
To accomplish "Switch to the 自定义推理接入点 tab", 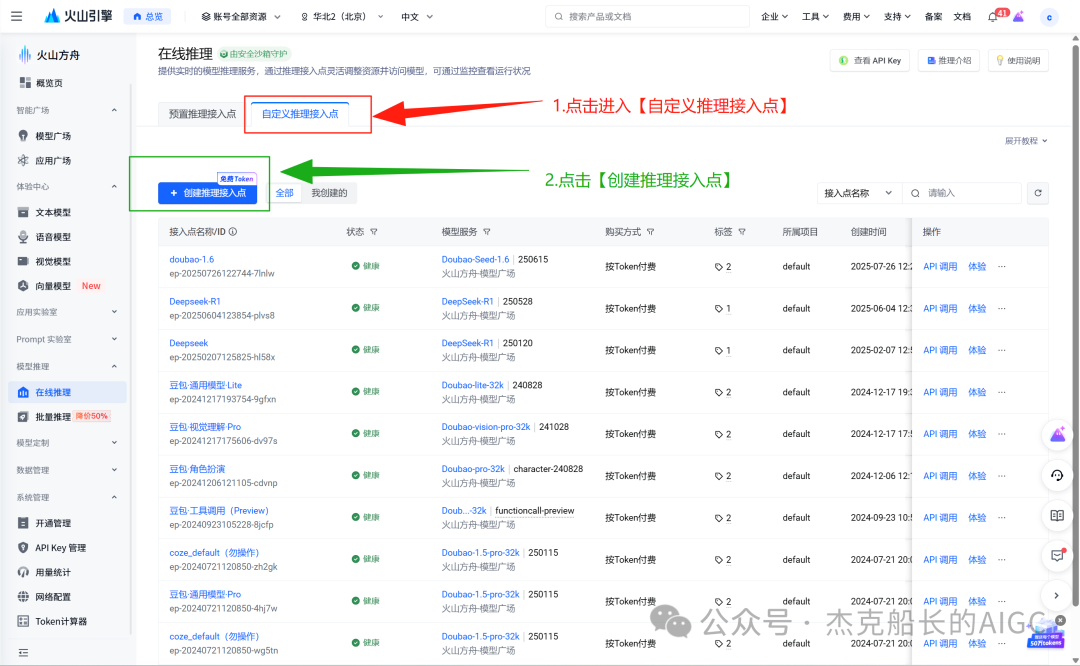I will point(300,114).
